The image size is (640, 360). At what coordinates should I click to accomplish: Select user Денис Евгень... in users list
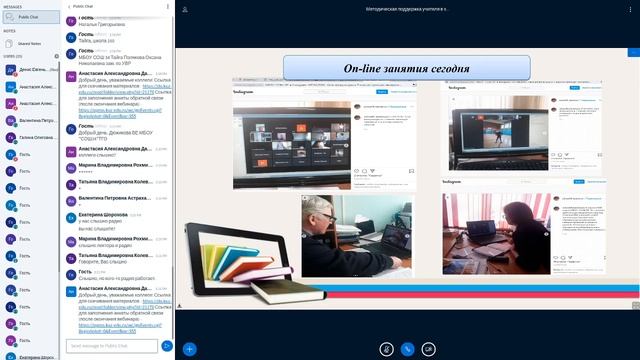click(31, 70)
